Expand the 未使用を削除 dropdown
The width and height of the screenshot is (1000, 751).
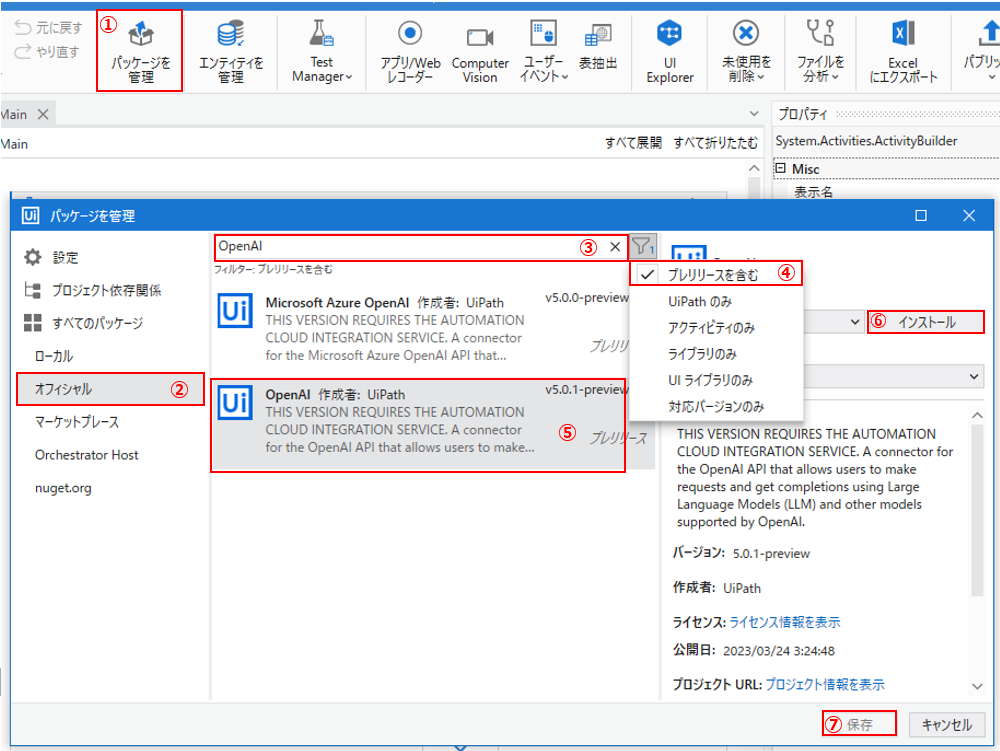coord(746,51)
